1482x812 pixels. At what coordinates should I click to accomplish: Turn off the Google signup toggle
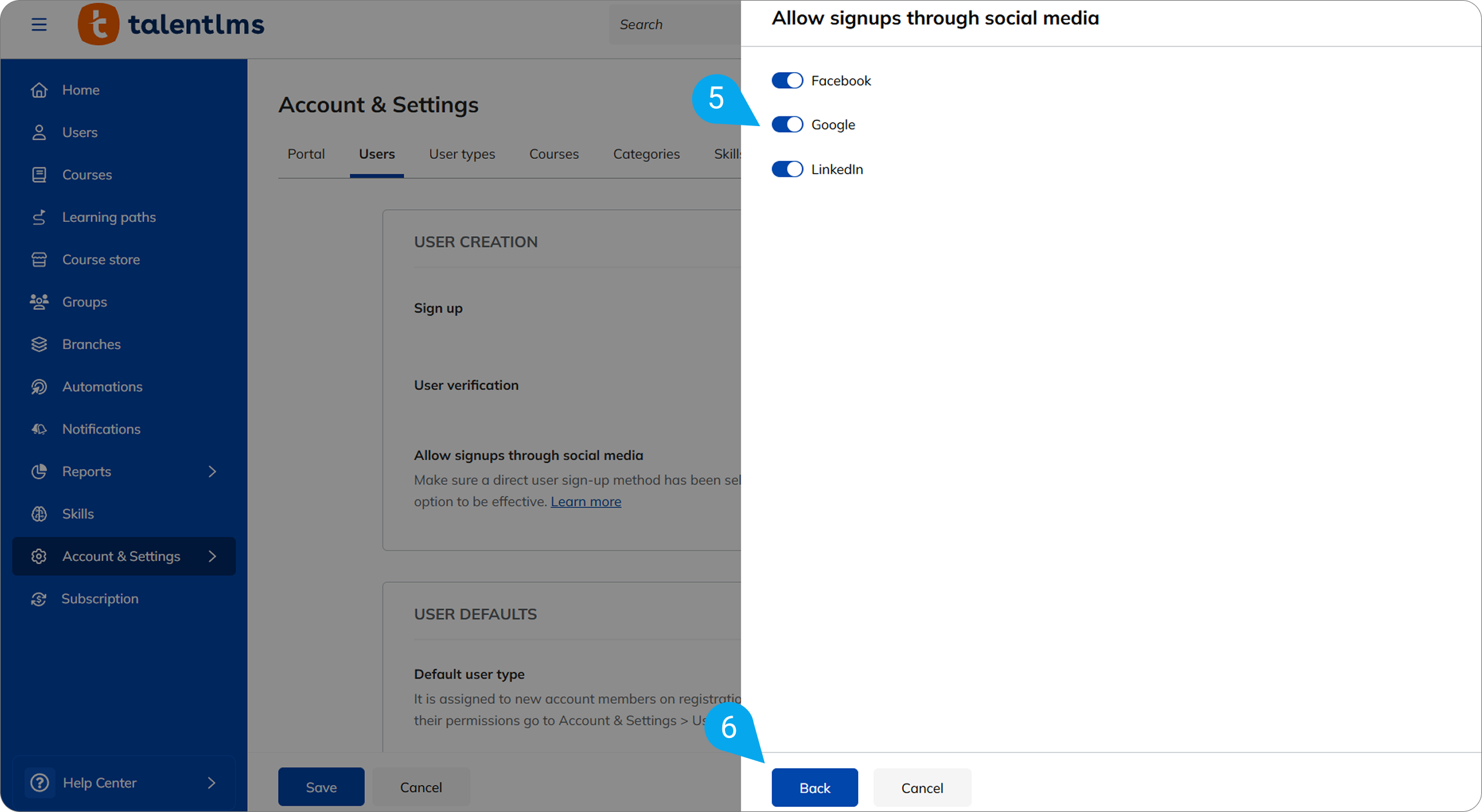(787, 124)
